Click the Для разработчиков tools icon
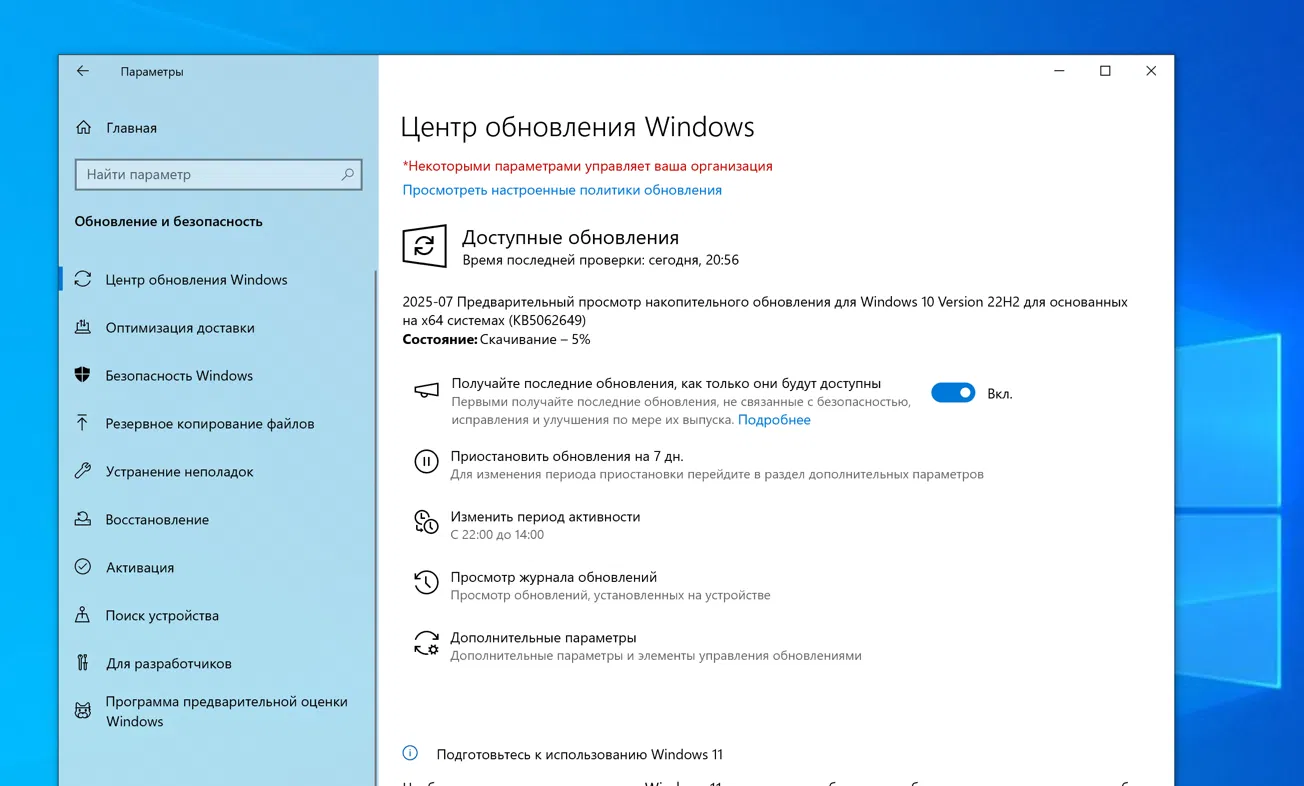Image resolution: width=1304 pixels, height=786 pixels. click(83, 663)
